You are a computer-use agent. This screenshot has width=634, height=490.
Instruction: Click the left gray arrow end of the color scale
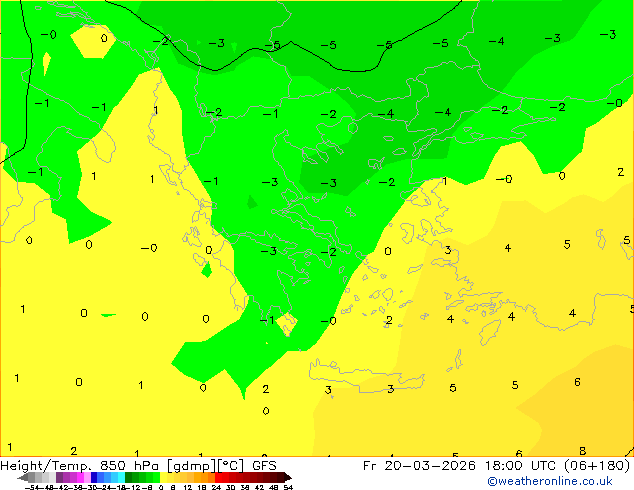pos(23,477)
